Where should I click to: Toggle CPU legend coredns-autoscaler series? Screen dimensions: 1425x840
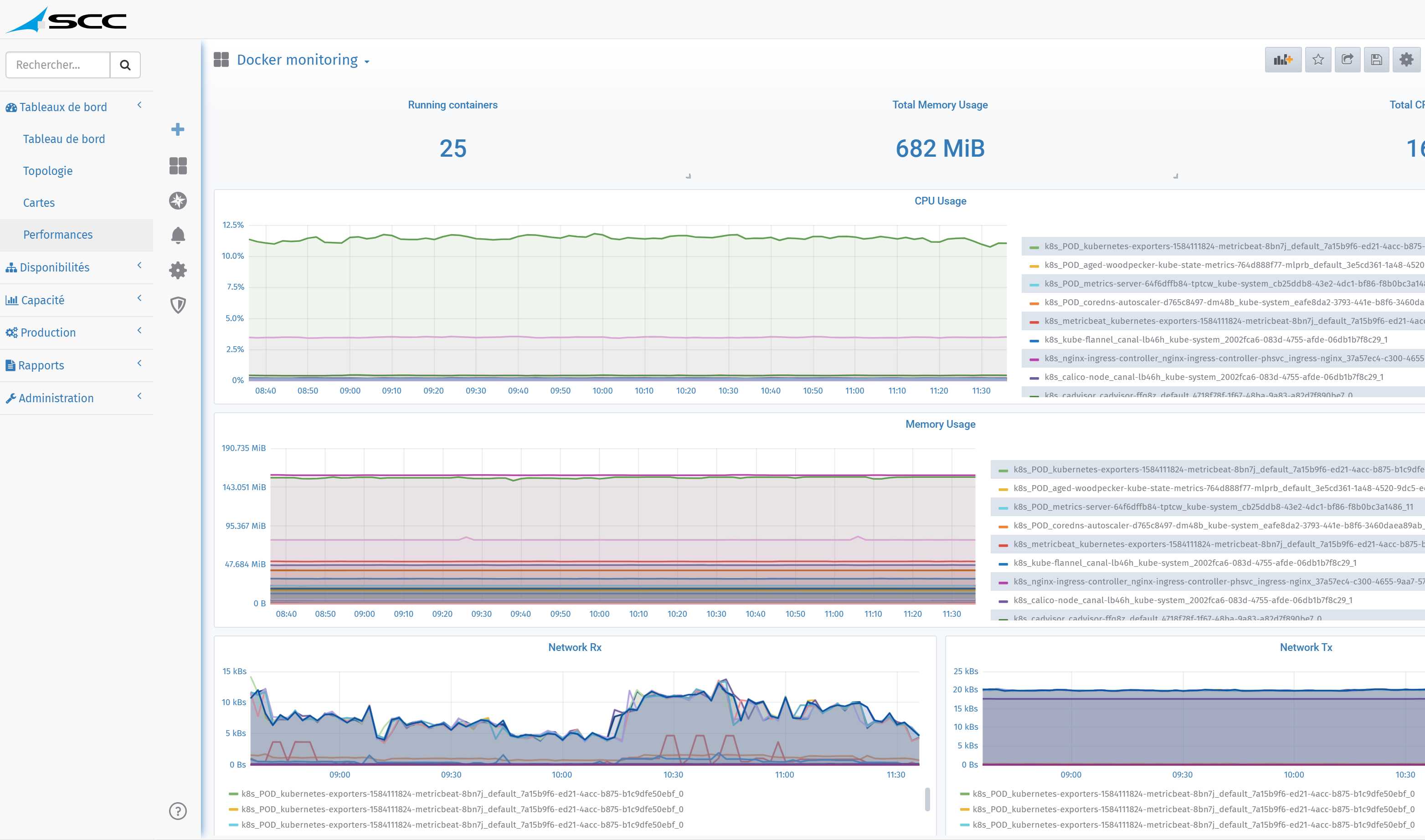1234,303
